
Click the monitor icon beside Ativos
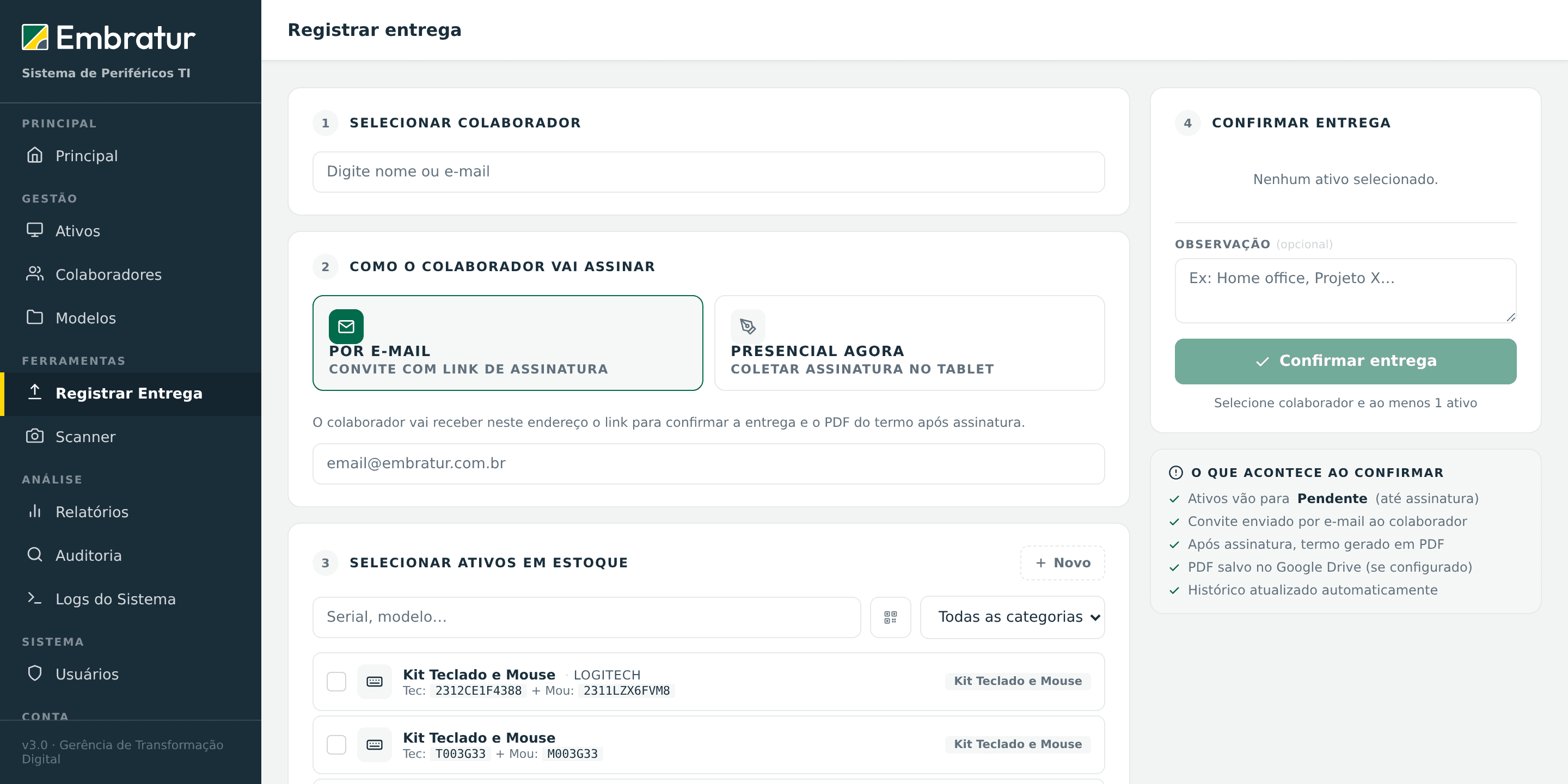coord(35,230)
